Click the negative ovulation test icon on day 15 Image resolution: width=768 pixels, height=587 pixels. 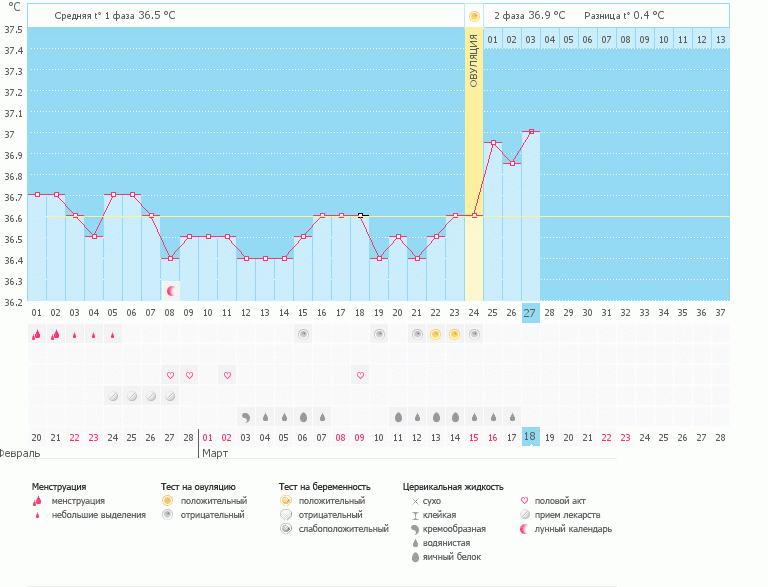302,335
